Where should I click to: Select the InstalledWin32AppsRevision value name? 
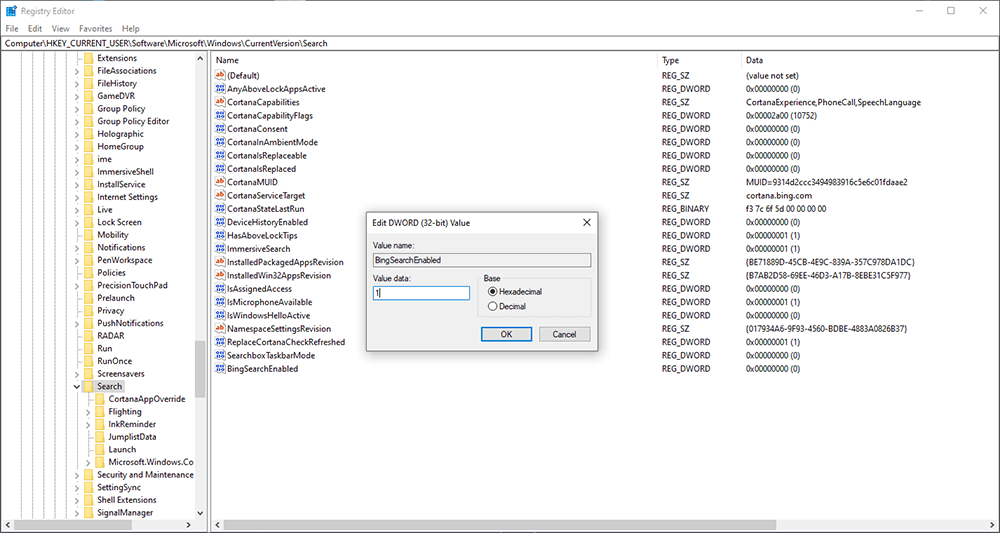tap(279, 275)
